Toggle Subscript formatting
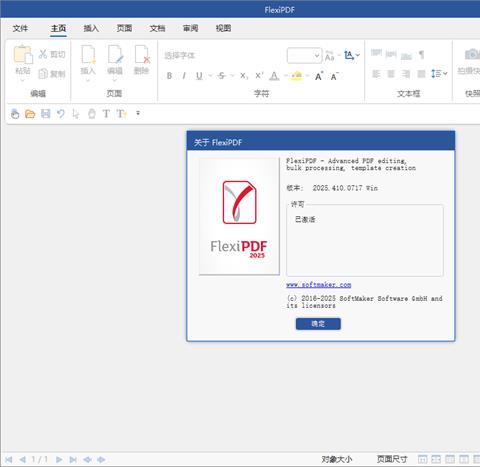 coord(244,76)
